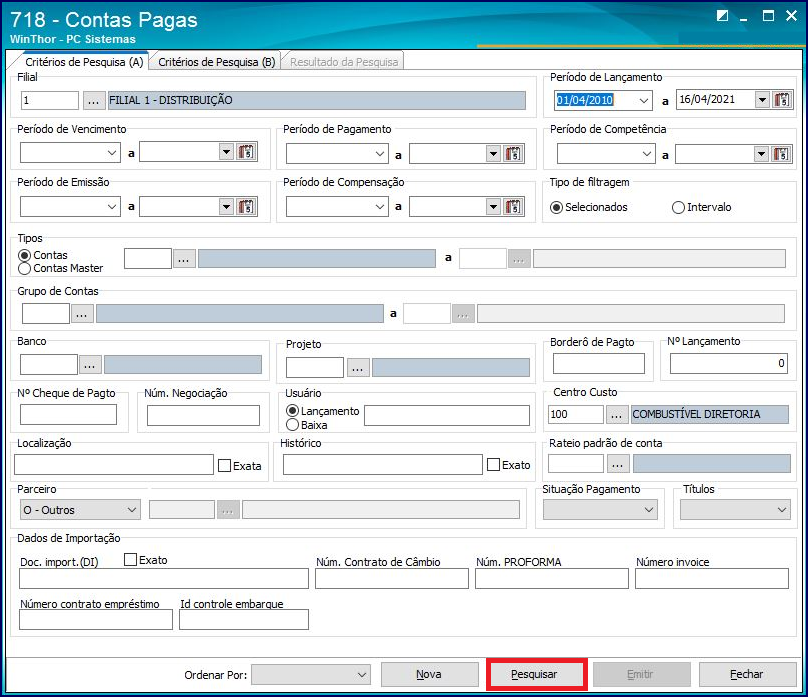The height and width of the screenshot is (697, 808).
Task: Click the Fechar button
Action: click(747, 674)
